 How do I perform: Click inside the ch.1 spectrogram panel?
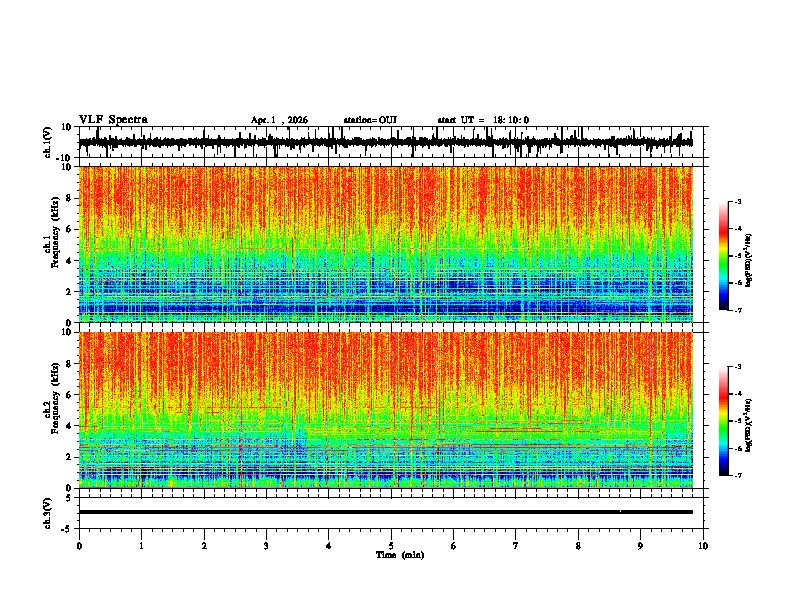(386, 244)
